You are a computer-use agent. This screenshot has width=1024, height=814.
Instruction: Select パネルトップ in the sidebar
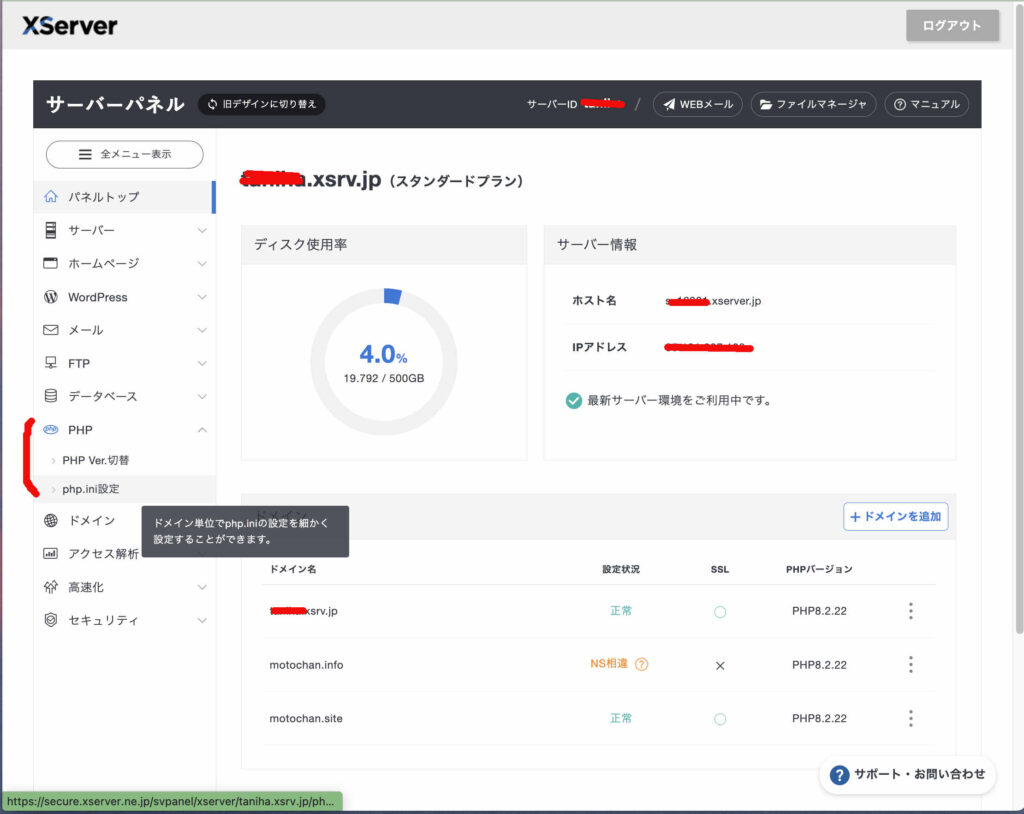tap(124, 197)
